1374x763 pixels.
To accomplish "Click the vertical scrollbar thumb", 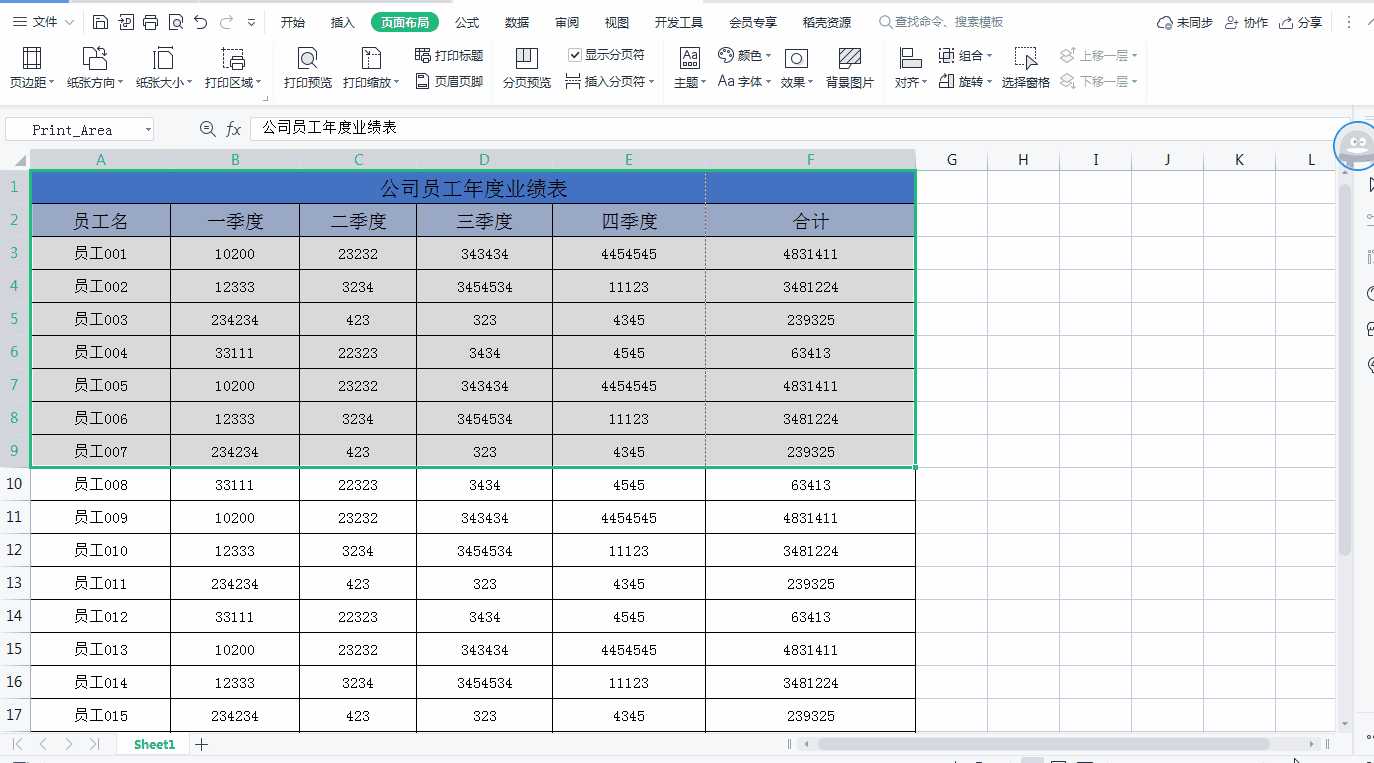I will click(1345, 370).
